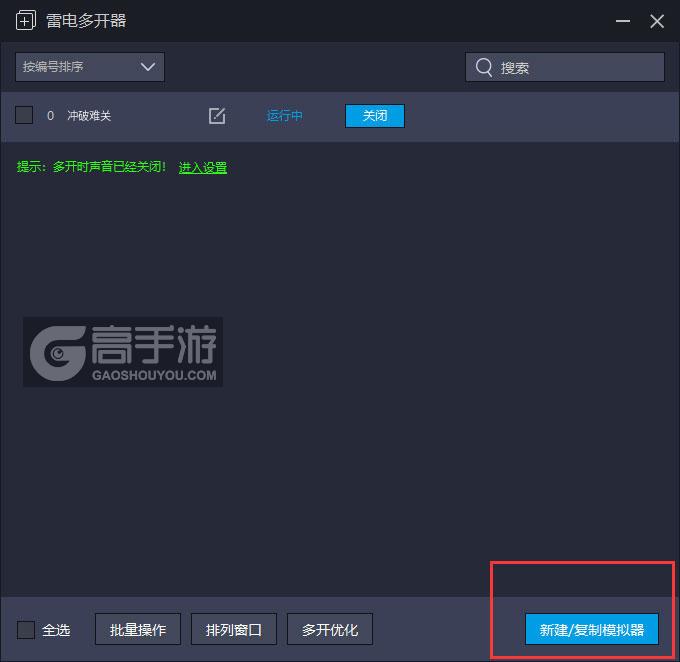
Task: Click the search magnifier icon
Action: point(484,67)
